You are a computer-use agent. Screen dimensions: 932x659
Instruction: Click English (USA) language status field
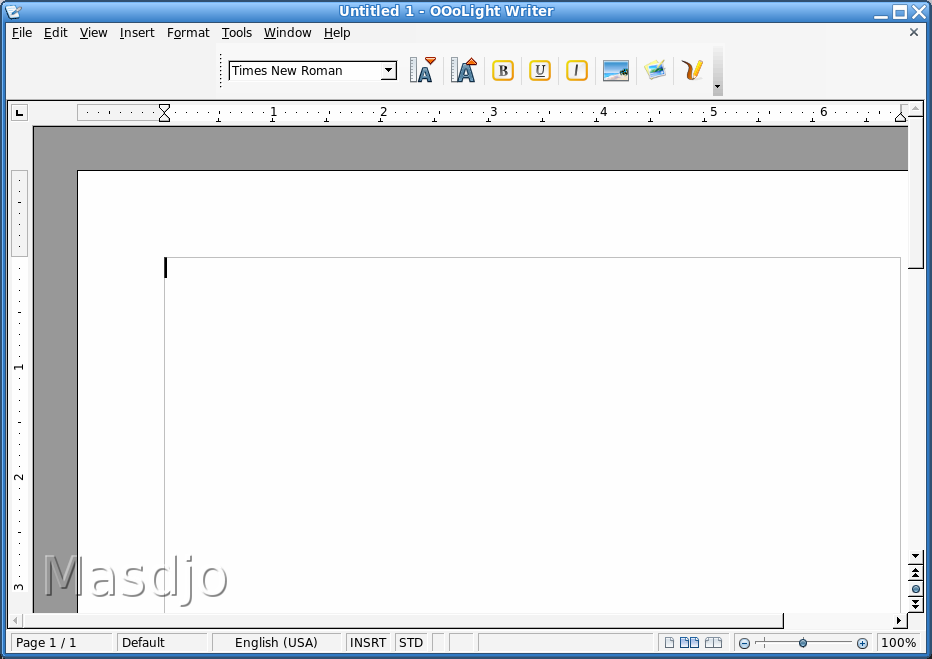tap(276, 642)
